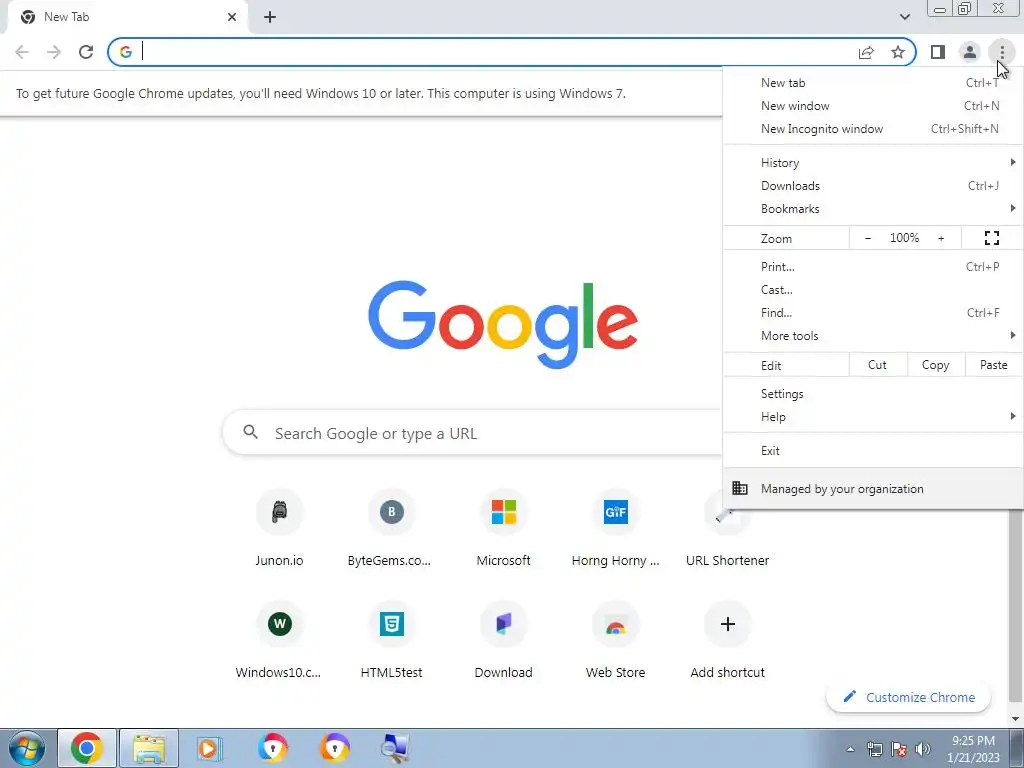The width and height of the screenshot is (1024, 768).
Task: Click the browser Back arrow
Action: tap(22, 52)
